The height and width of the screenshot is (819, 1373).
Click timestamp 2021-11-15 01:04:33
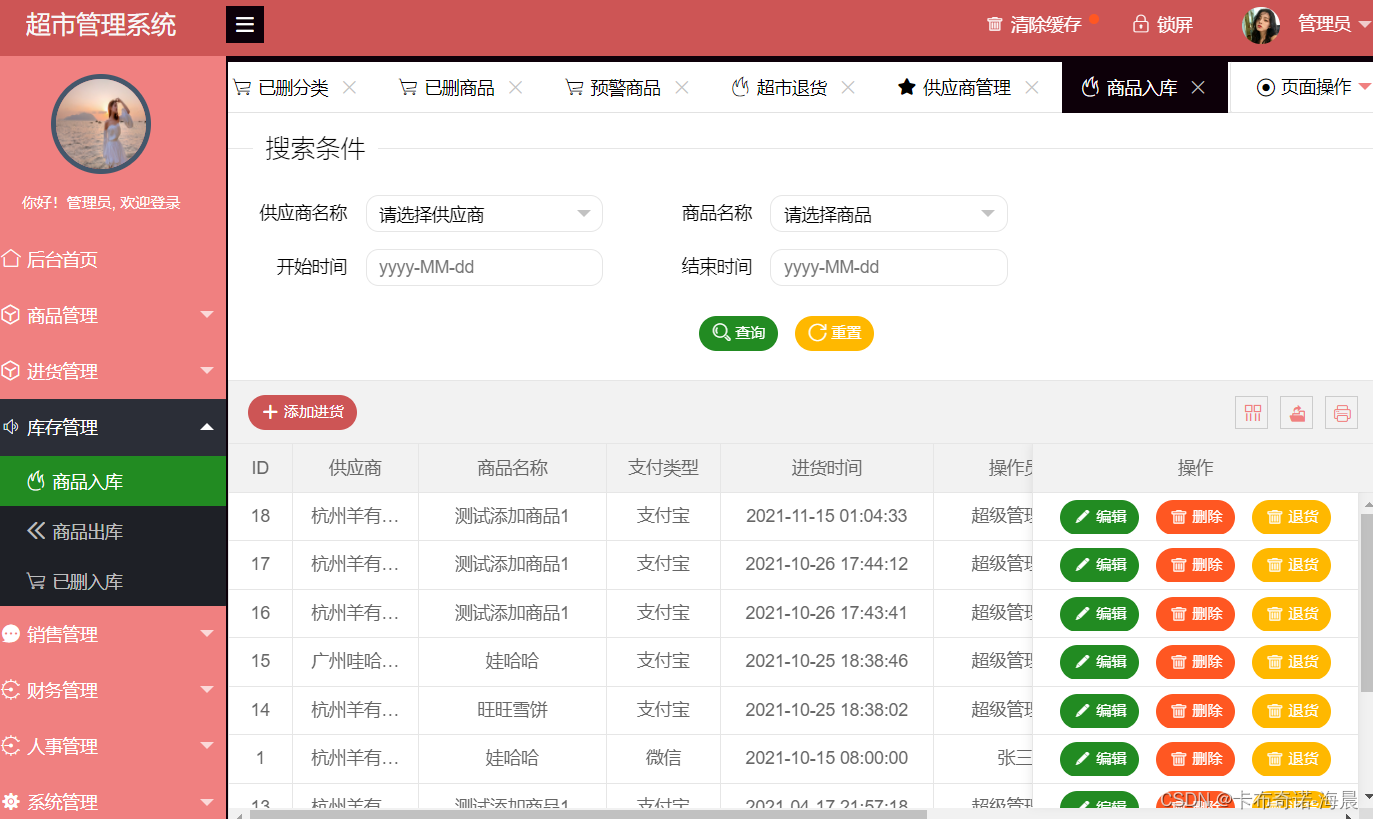(x=826, y=516)
